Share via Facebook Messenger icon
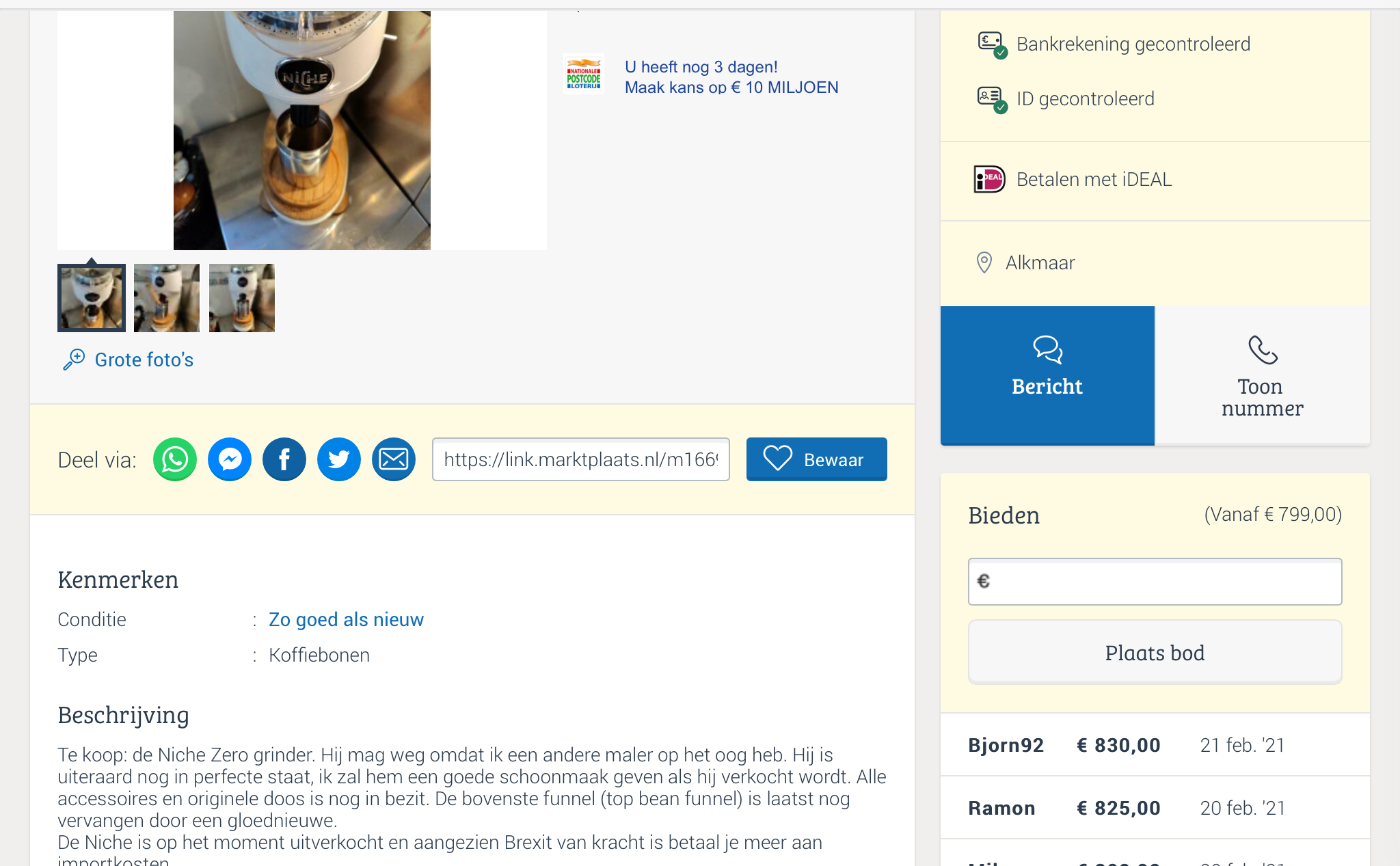Viewport: 1400px width, 866px height. coord(230,459)
